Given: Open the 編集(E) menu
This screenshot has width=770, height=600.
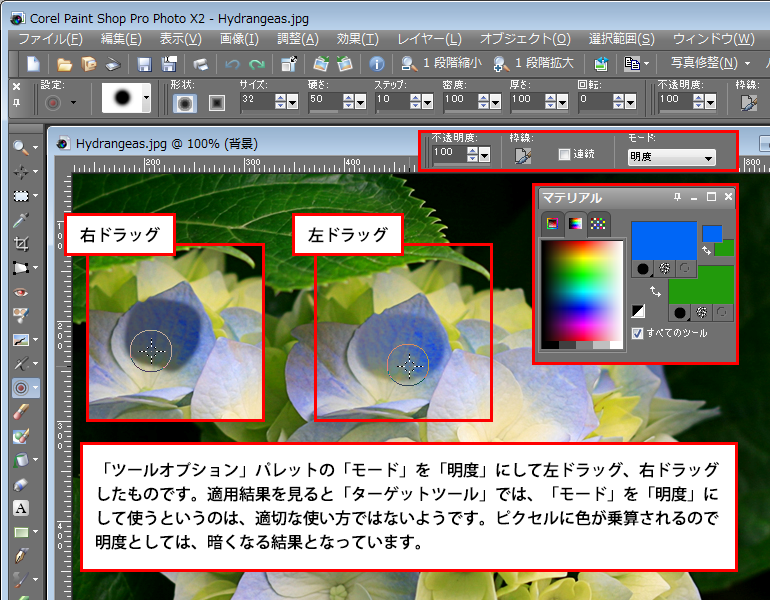Looking at the screenshot, I should tap(121, 39).
